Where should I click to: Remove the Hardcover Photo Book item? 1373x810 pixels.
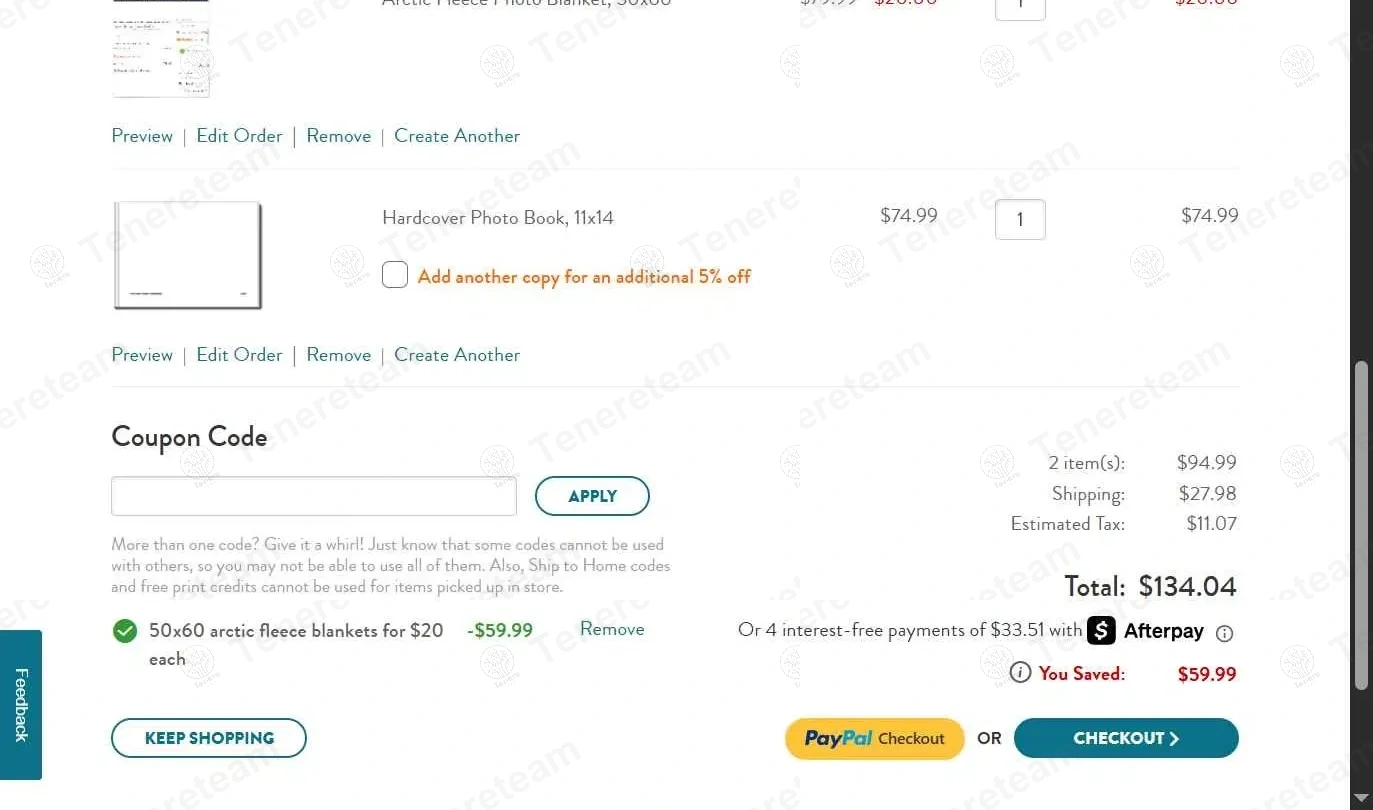tap(338, 355)
